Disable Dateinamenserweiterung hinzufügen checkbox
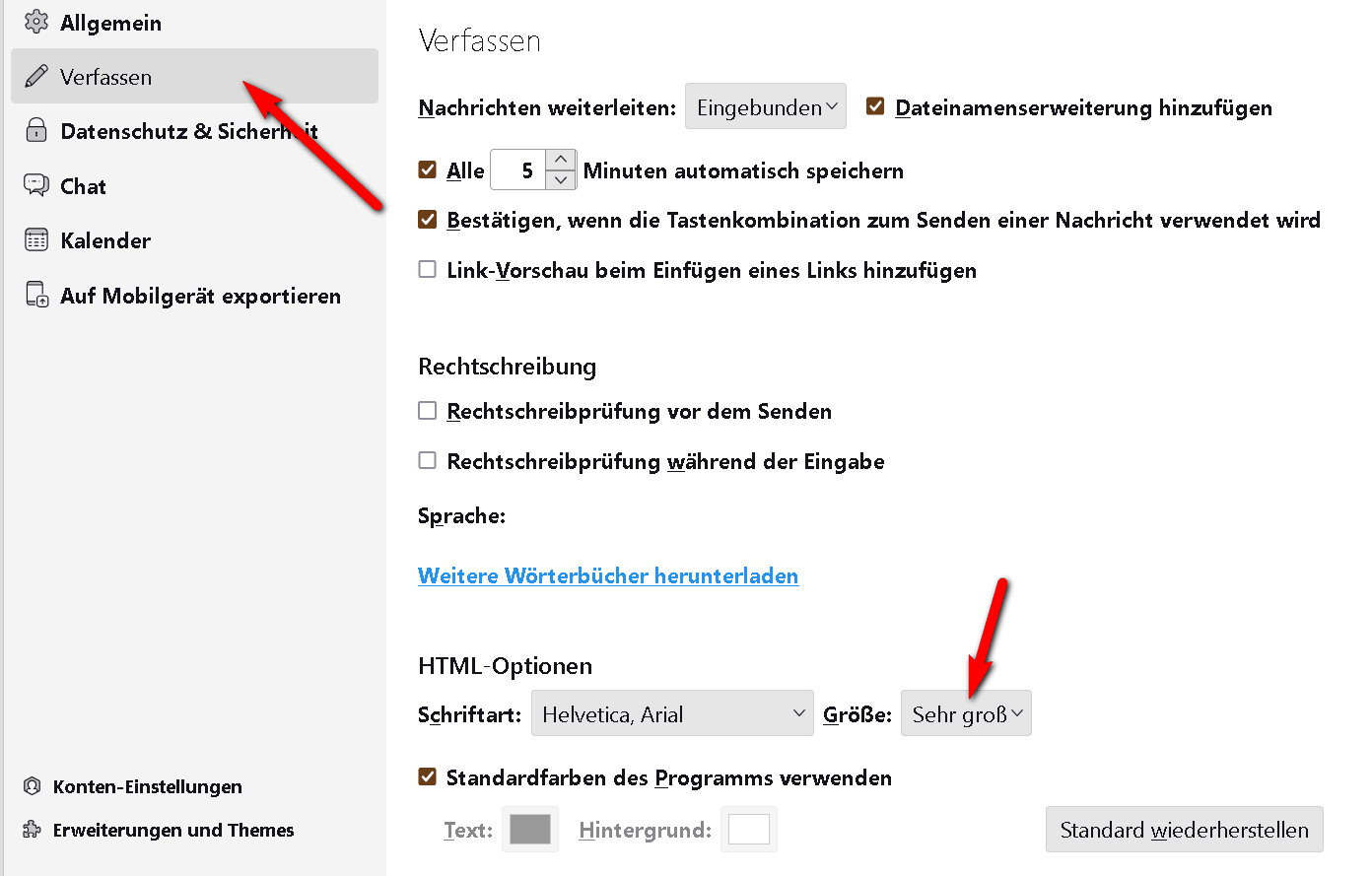Screen dimensions: 1372x876 [x=875, y=106]
